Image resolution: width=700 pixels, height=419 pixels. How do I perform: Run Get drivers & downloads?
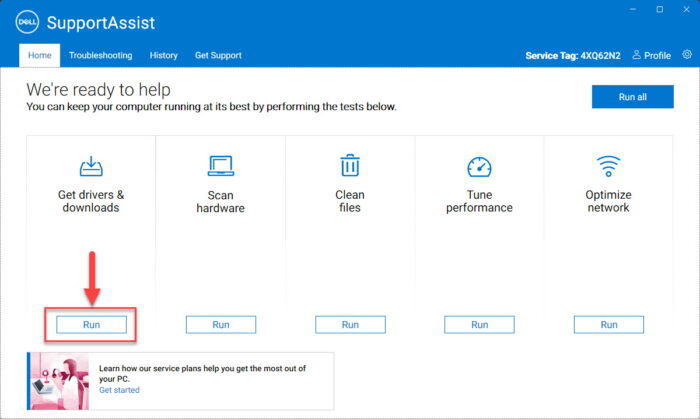tap(92, 325)
